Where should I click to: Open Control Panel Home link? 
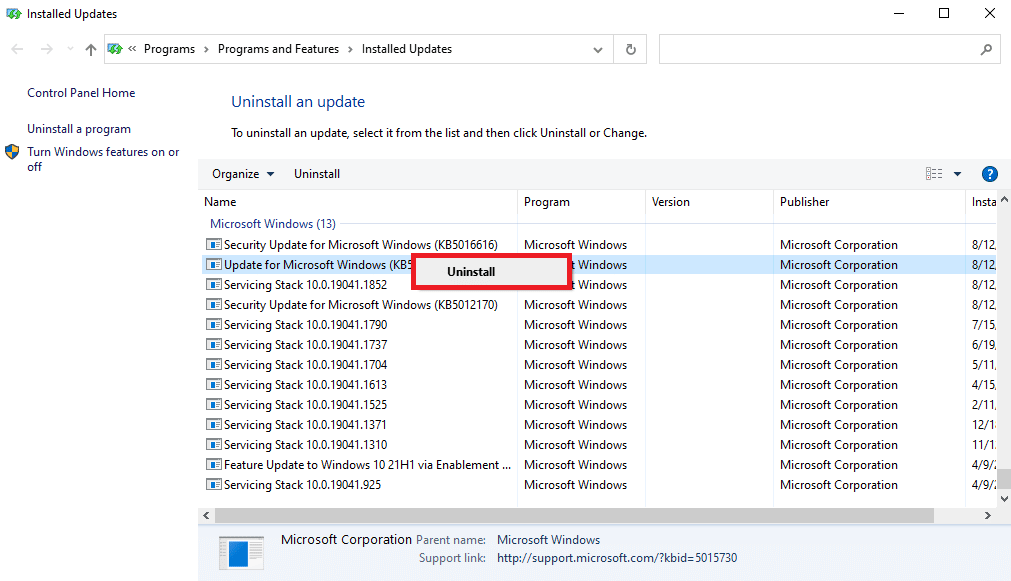[x=81, y=93]
